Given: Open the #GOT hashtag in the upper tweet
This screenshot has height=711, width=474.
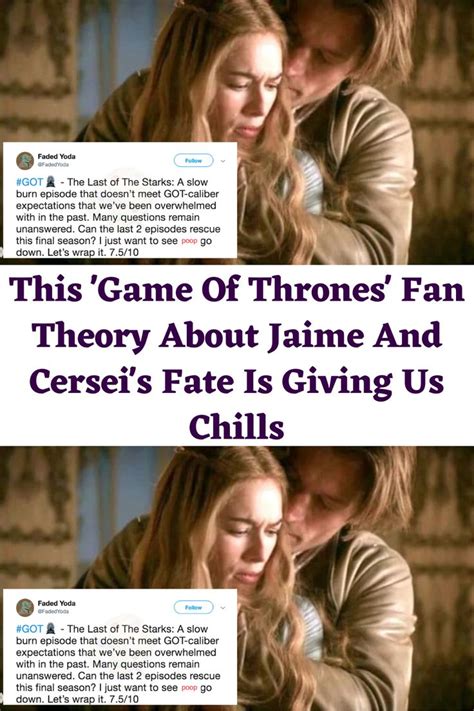Looking at the screenshot, I should [29, 182].
